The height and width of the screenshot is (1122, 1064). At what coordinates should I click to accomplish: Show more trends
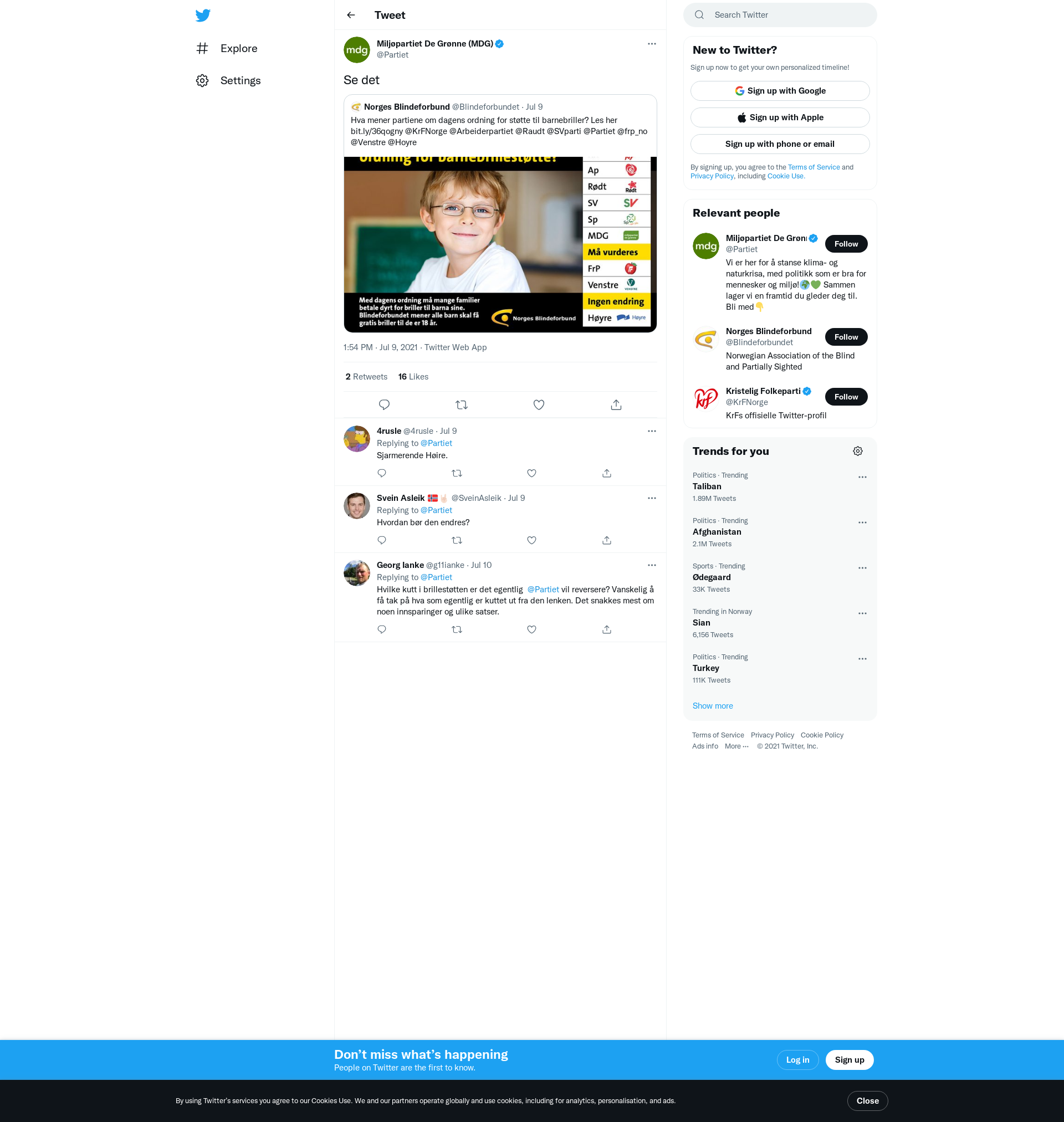tap(712, 706)
